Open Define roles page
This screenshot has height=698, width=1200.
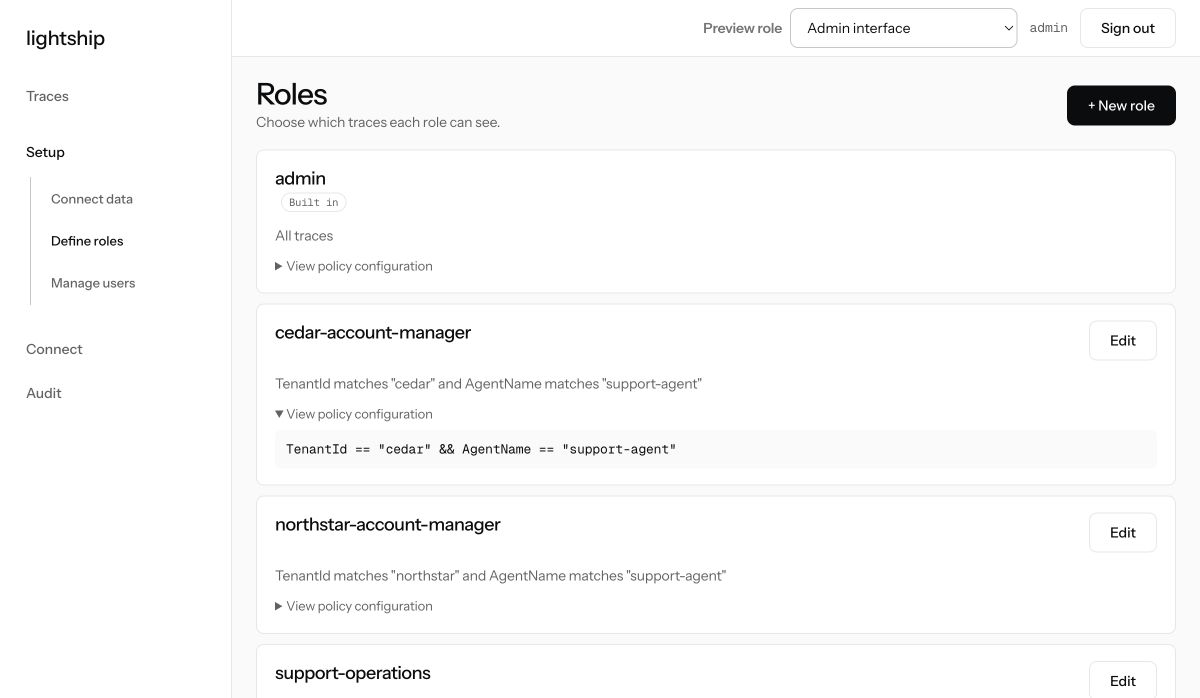tap(87, 241)
